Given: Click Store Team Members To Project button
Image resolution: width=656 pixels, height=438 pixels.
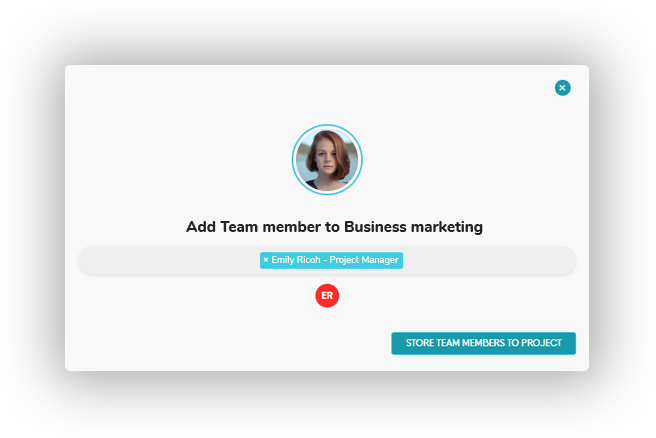Looking at the screenshot, I should [483, 343].
